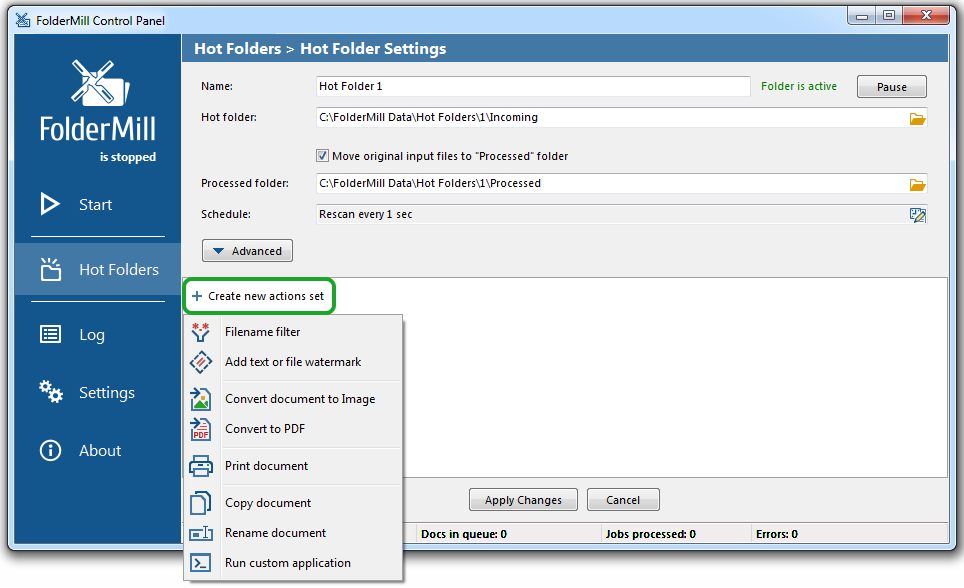Screen dimensions: 964x588
Task: Click the Filename filter funnel icon
Action: click(x=200, y=332)
